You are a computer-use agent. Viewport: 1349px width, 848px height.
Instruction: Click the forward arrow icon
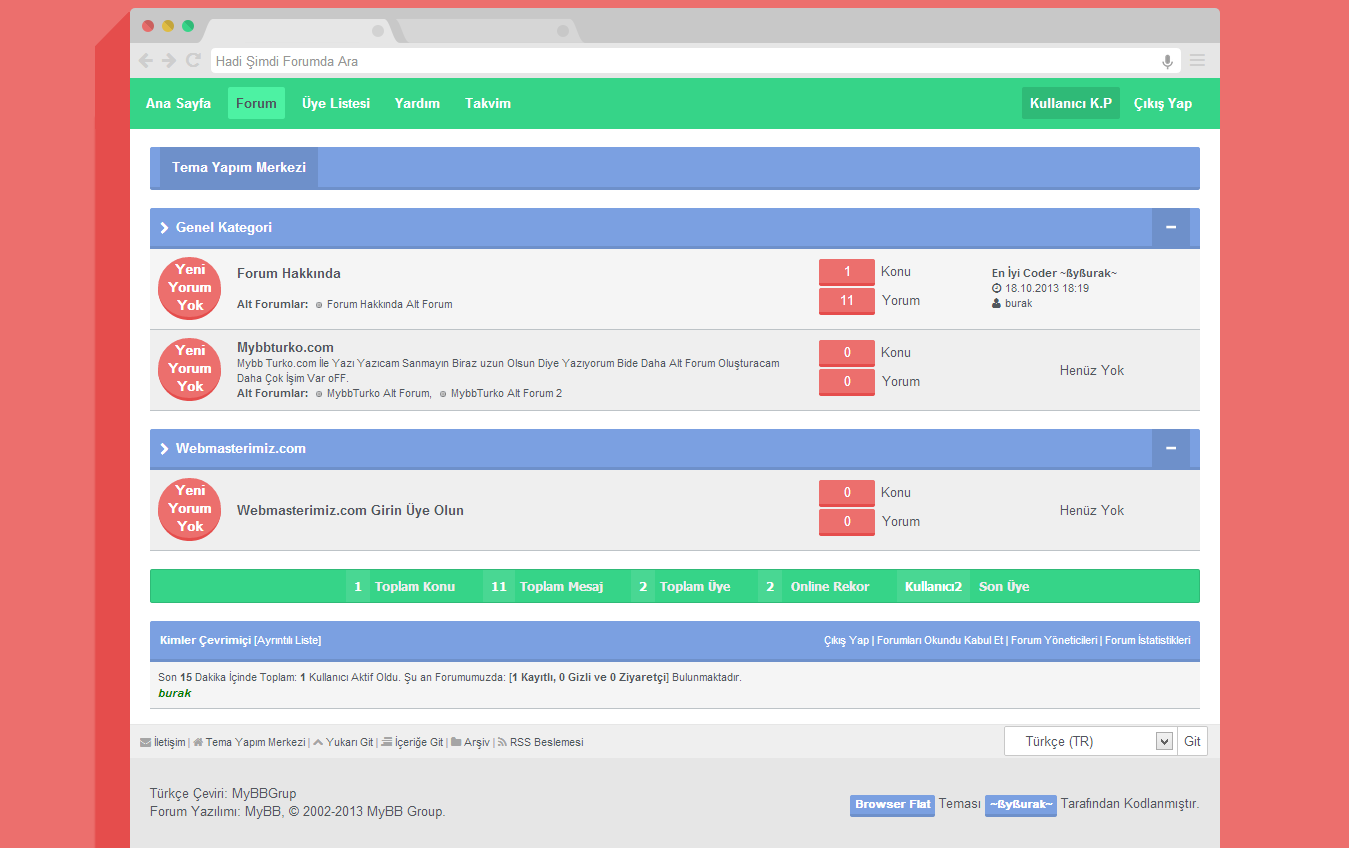(x=169, y=61)
